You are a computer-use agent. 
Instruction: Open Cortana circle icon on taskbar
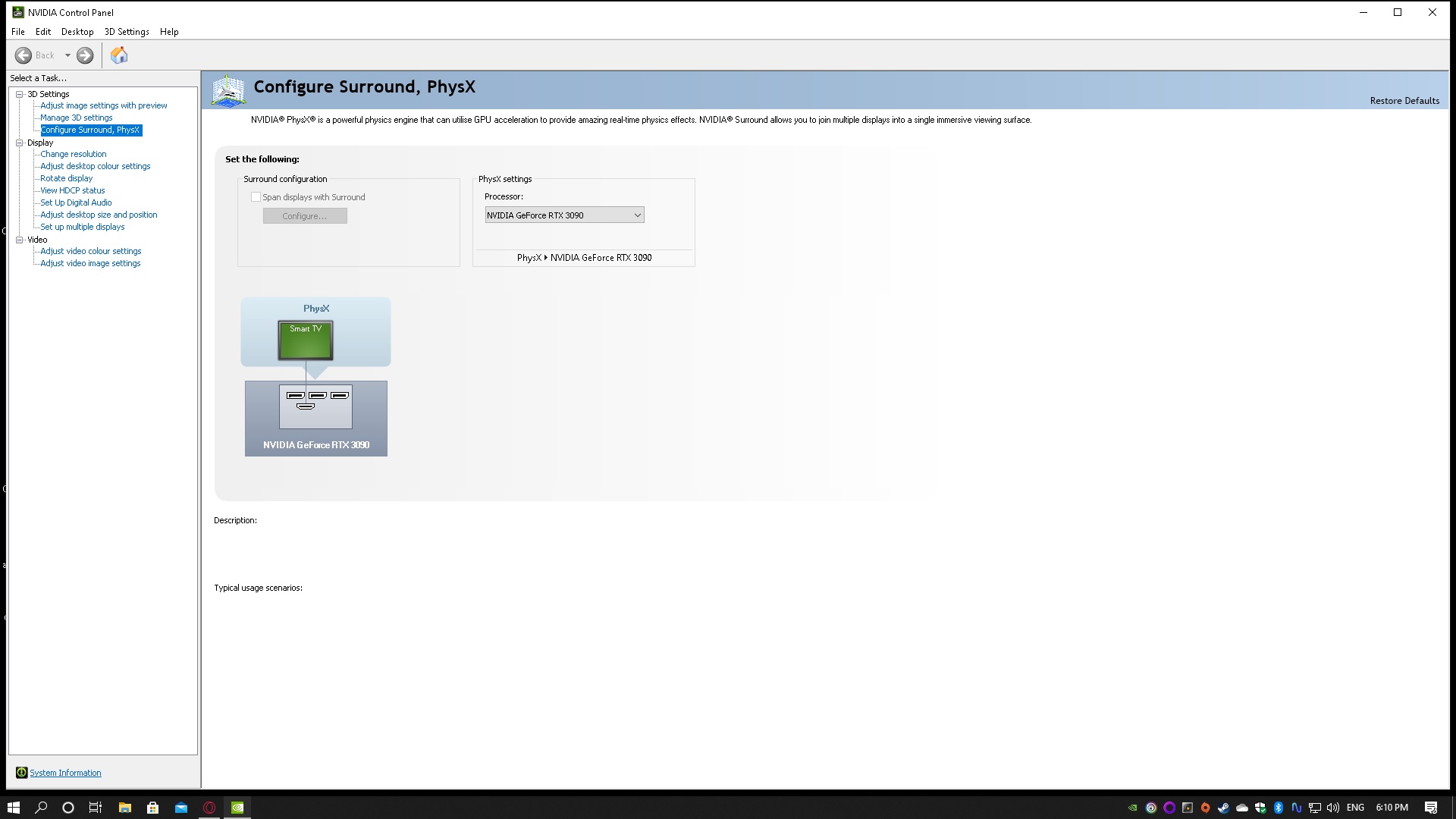click(x=68, y=808)
